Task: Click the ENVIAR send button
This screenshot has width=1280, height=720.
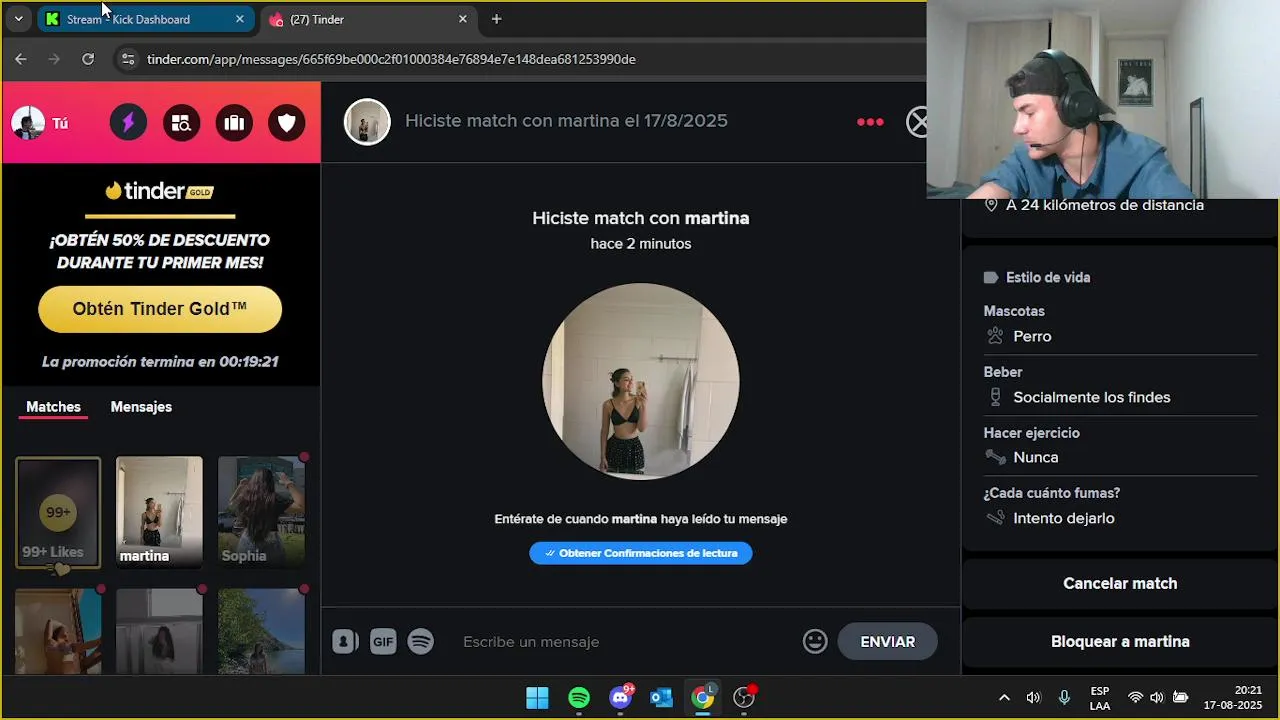Action: point(887,642)
